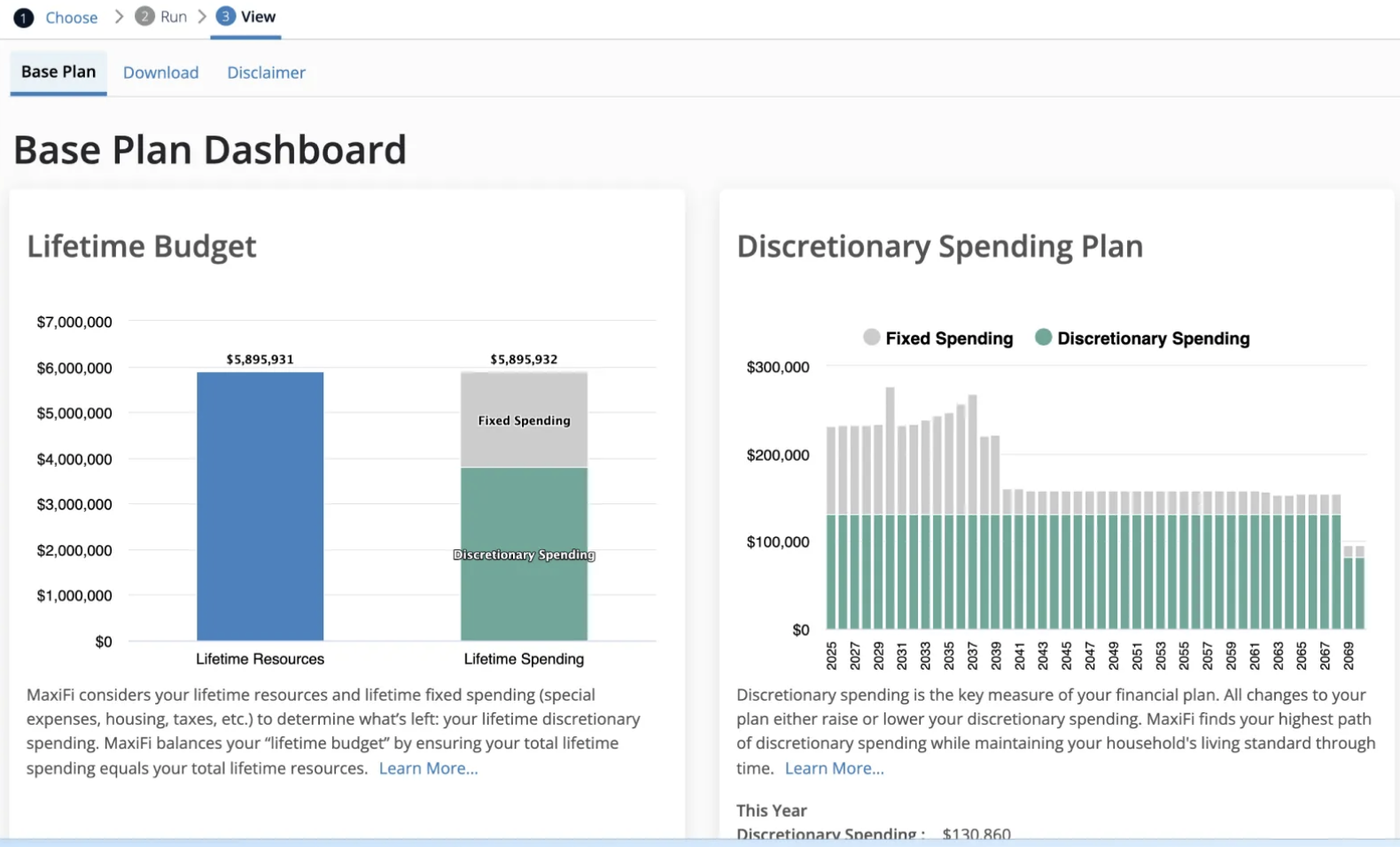
Task: Click the $300,000 axis label
Action: (778, 367)
